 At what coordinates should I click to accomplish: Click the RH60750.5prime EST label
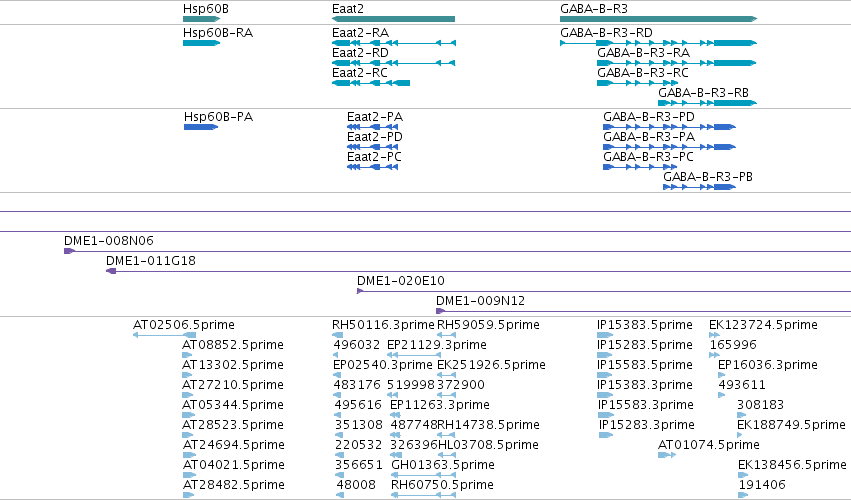442,485
